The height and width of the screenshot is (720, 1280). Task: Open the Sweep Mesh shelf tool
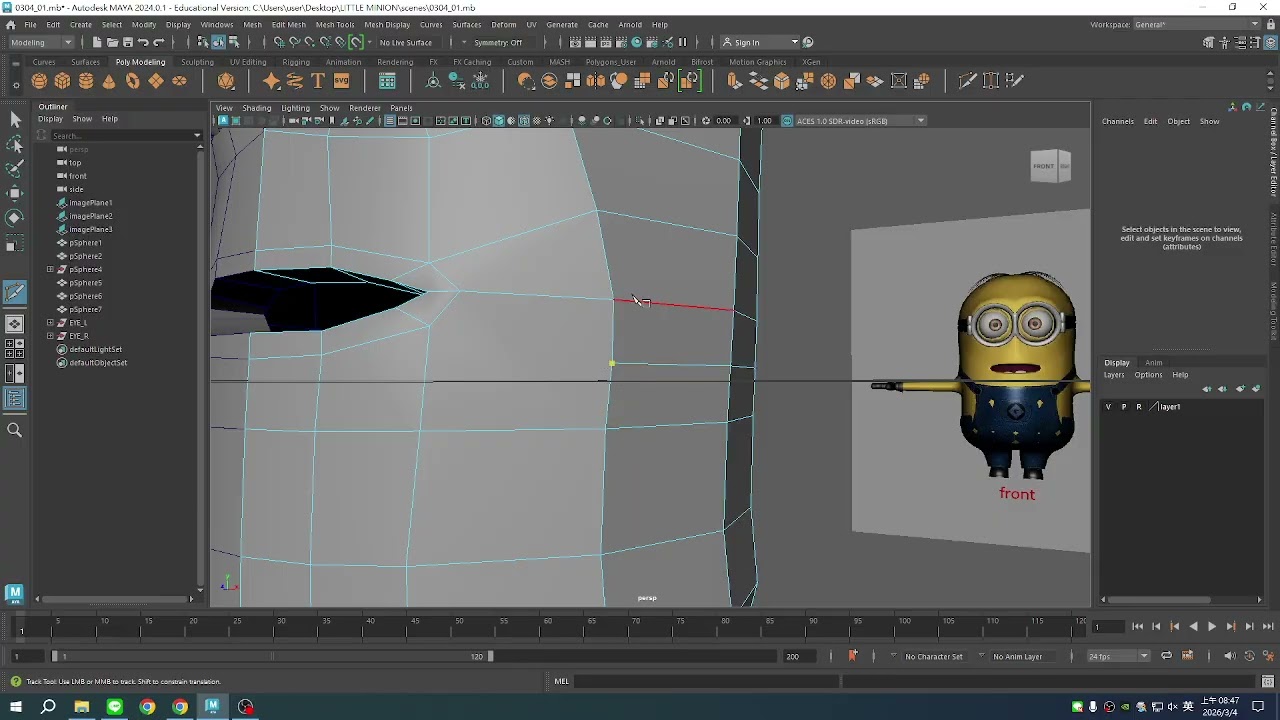coord(295,81)
